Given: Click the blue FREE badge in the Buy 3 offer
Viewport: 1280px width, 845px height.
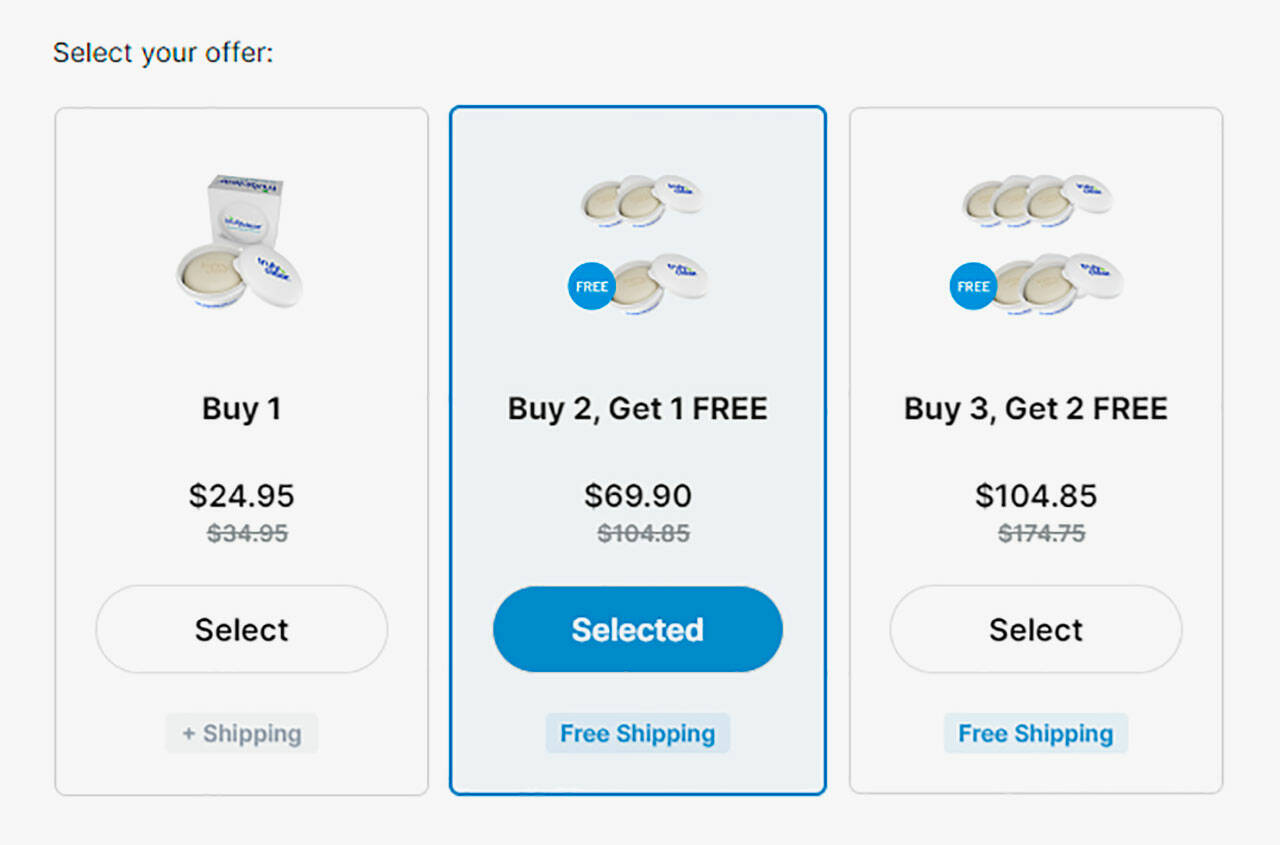Looking at the screenshot, I should tap(973, 286).
